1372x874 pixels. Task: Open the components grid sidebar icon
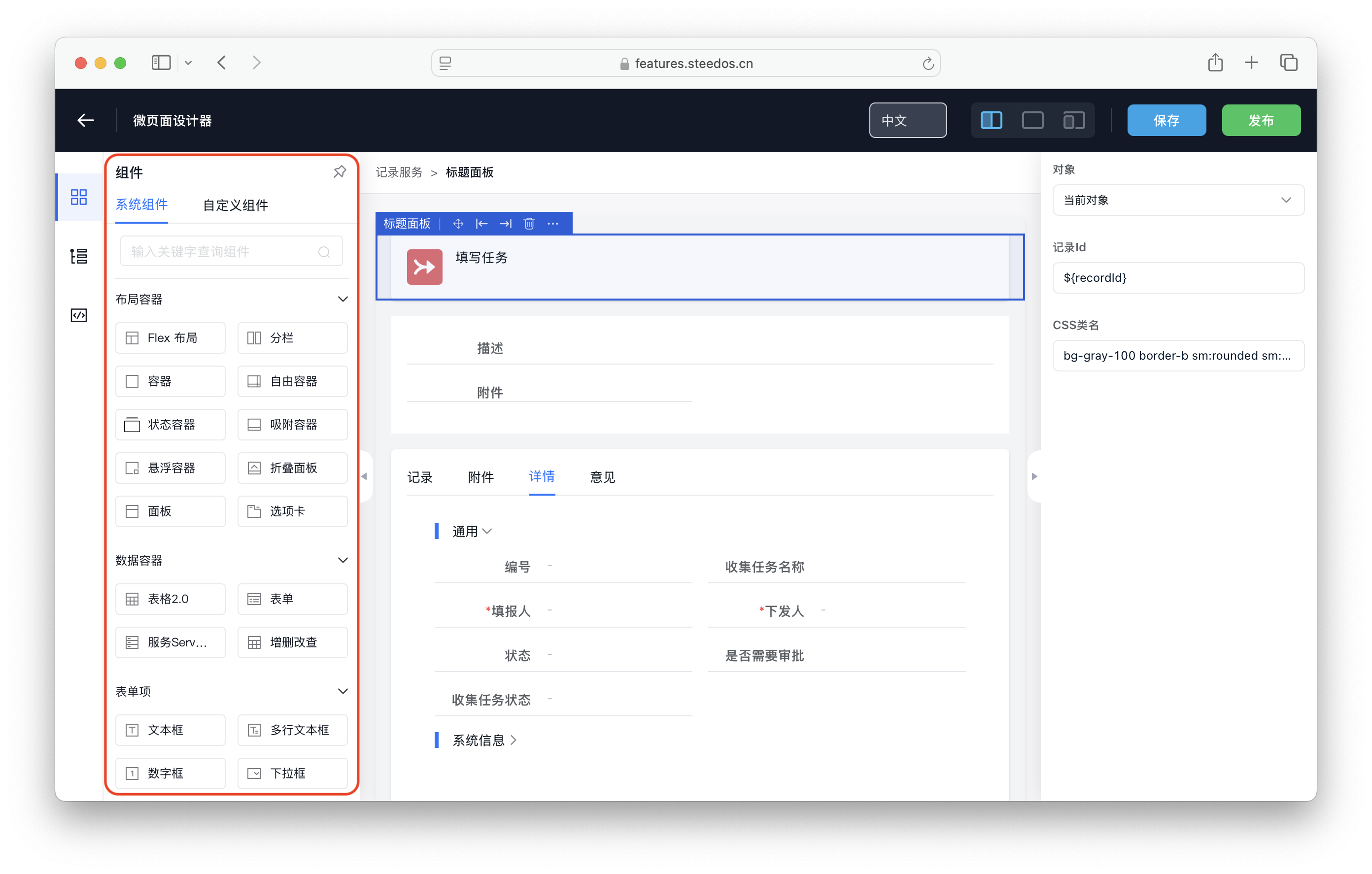point(79,197)
